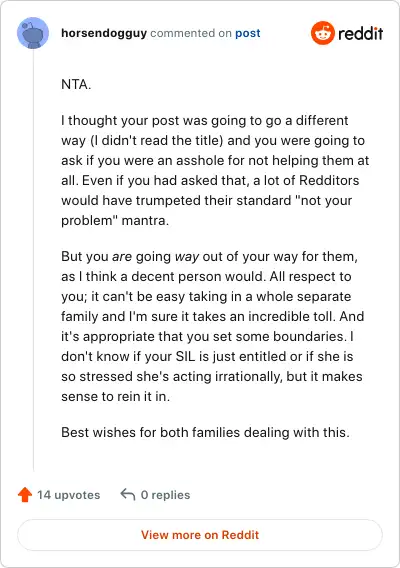Click the curved reply arrow icon
Viewport: 400px width, 568px height.
click(128, 494)
